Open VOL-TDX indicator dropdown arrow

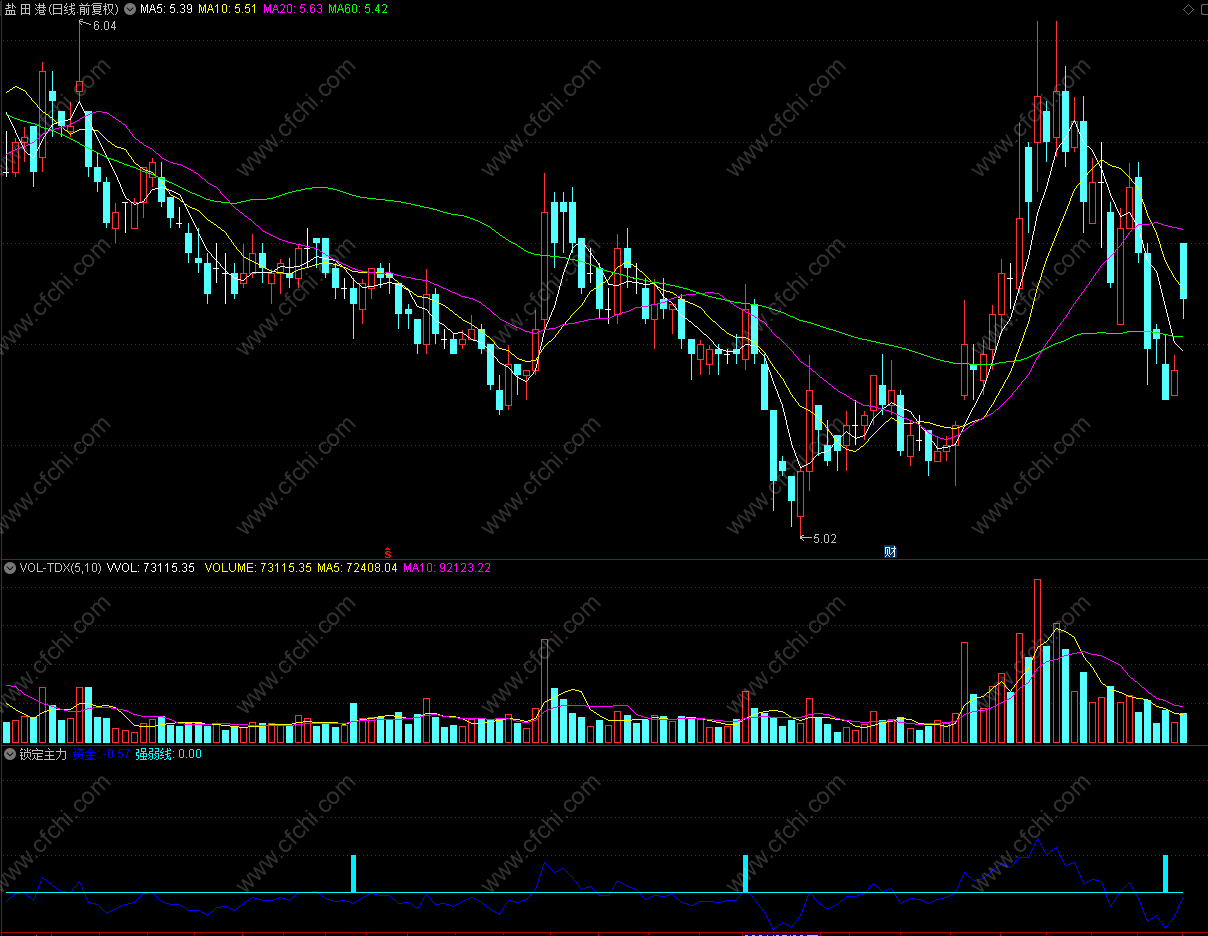point(10,568)
